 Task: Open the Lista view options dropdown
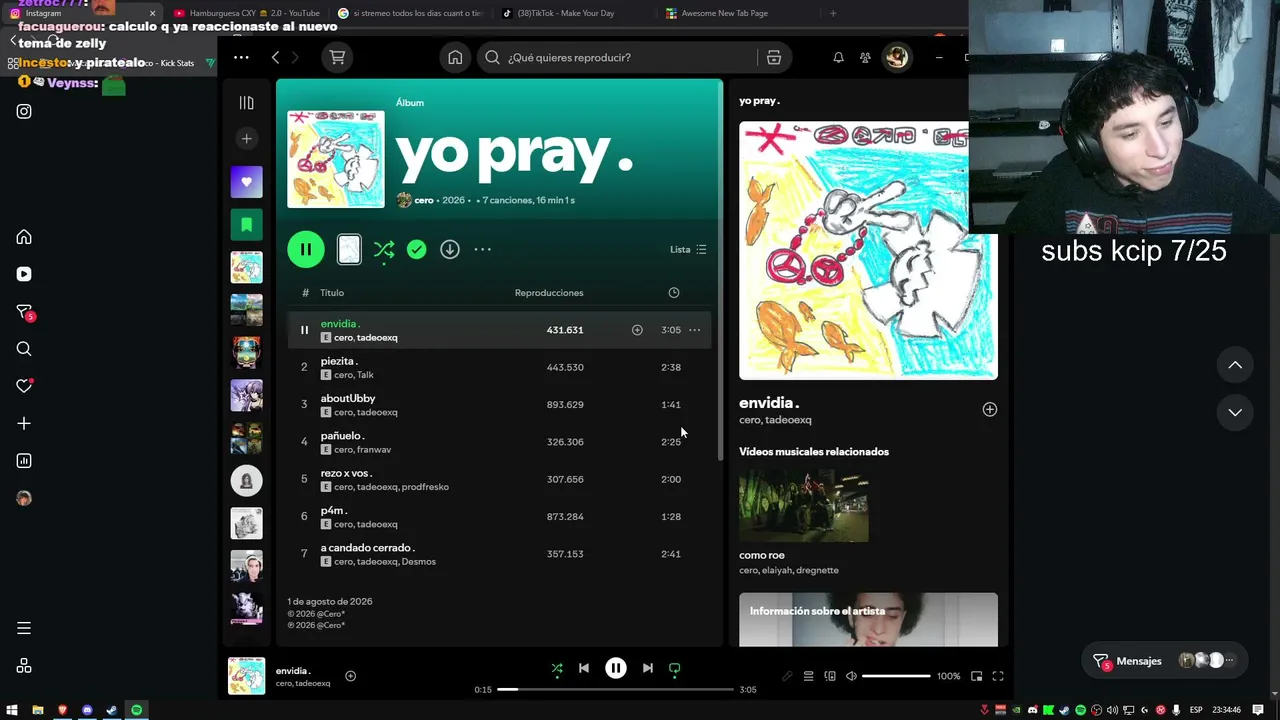pyautogui.click(x=688, y=249)
